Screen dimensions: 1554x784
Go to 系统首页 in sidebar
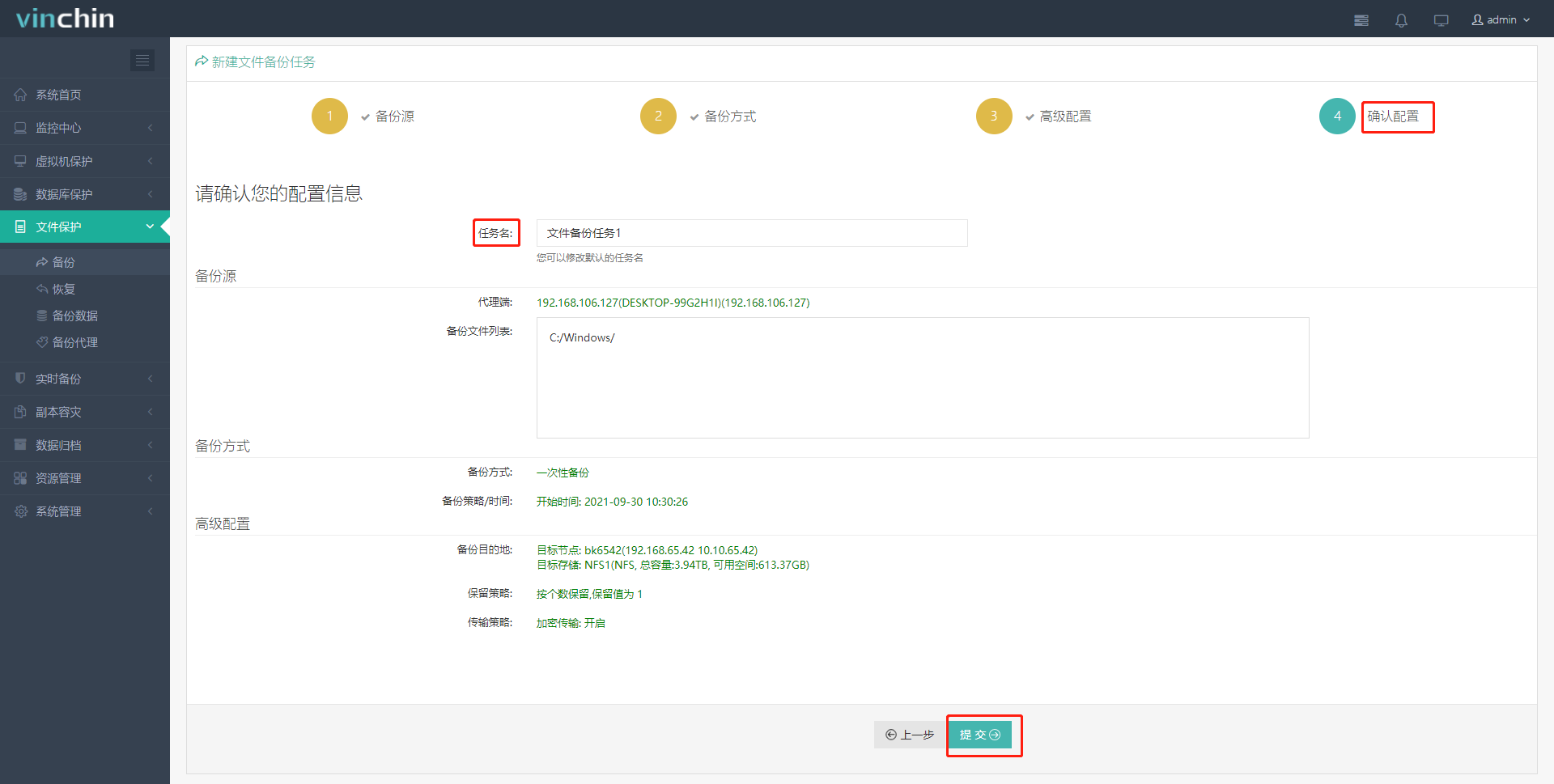coord(85,95)
